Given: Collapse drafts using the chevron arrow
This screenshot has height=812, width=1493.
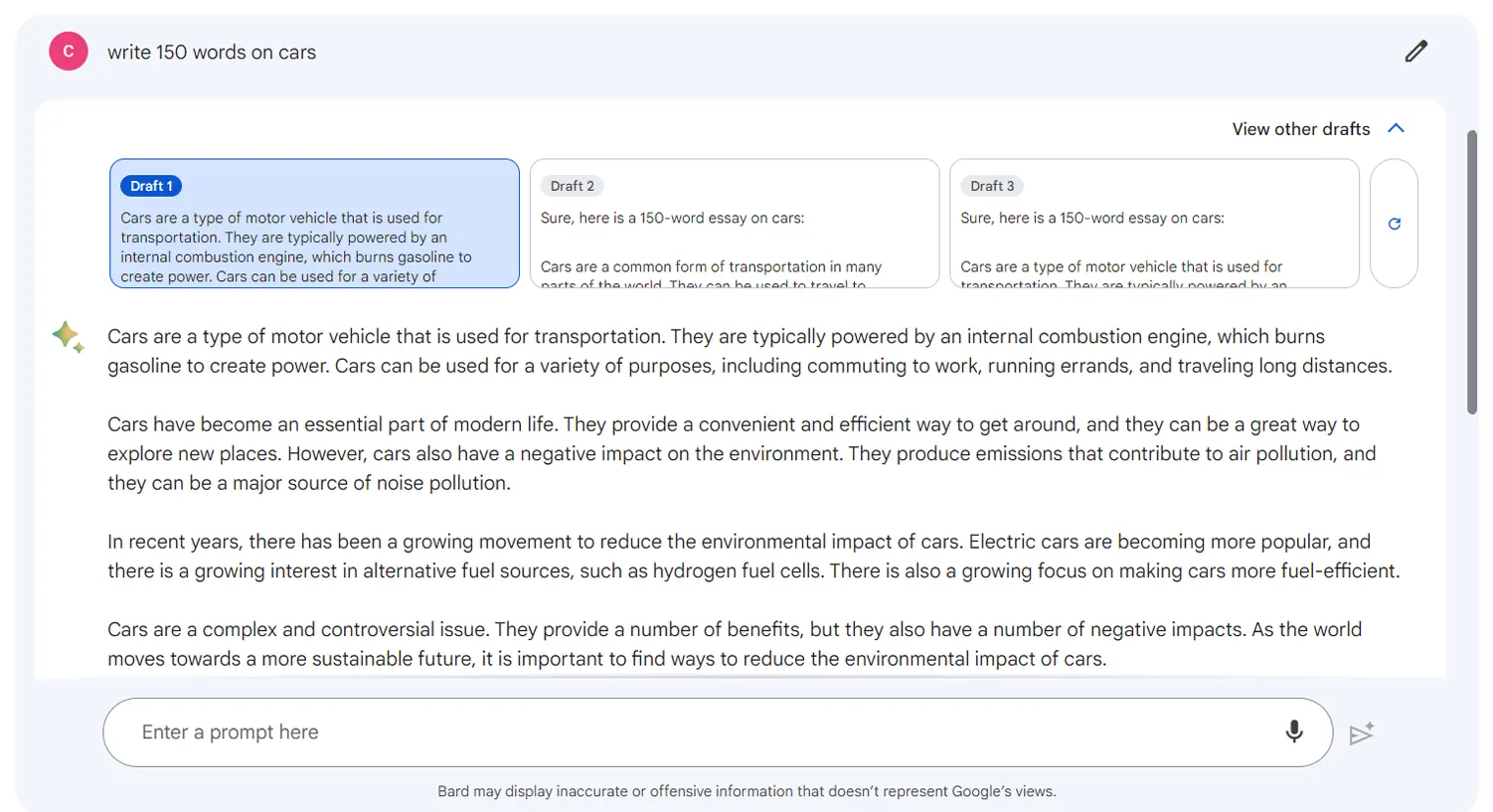Looking at the screenshot, I should (x=1397, y=128).
